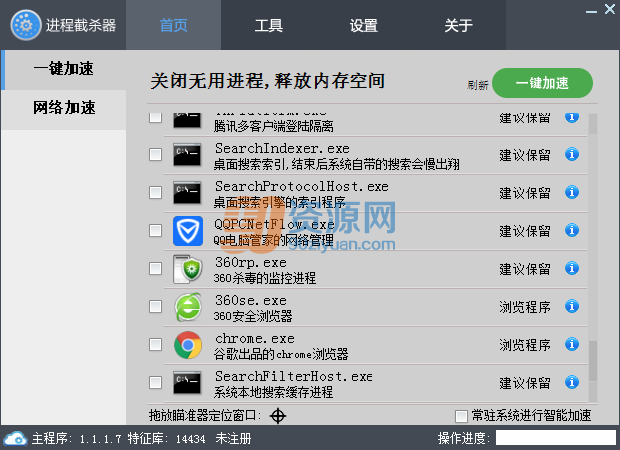This screenshot has height=450, width=620.
Task: Click 建议保留 label for QQPCNetFlow.exe
Action: [x=525, y=231]
